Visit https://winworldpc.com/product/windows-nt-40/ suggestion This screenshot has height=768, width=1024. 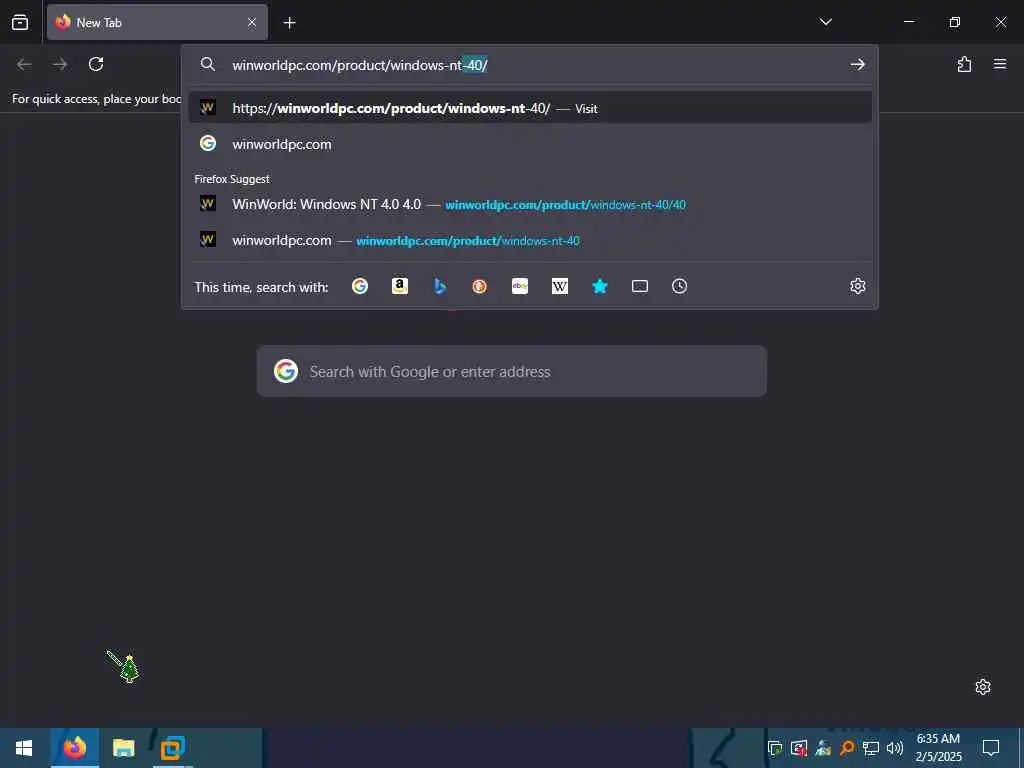tap(530, 108)
